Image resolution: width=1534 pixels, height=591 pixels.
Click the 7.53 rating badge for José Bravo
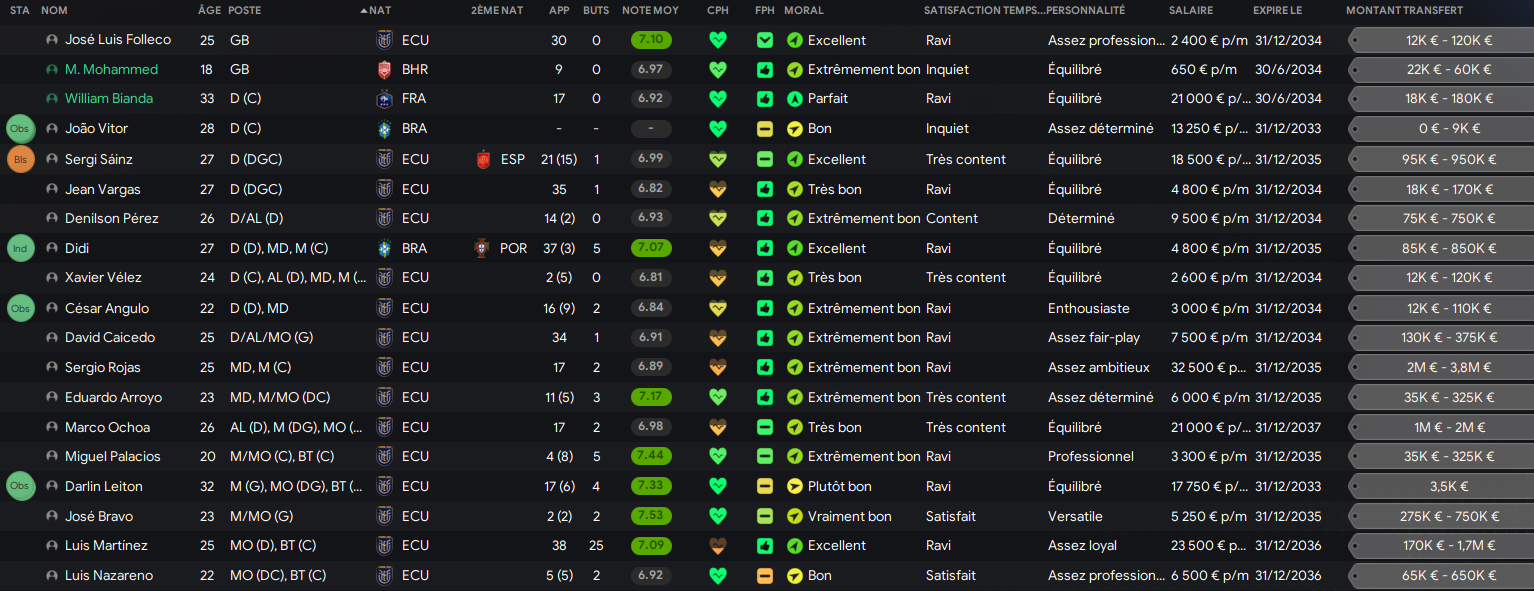(651, 517)
